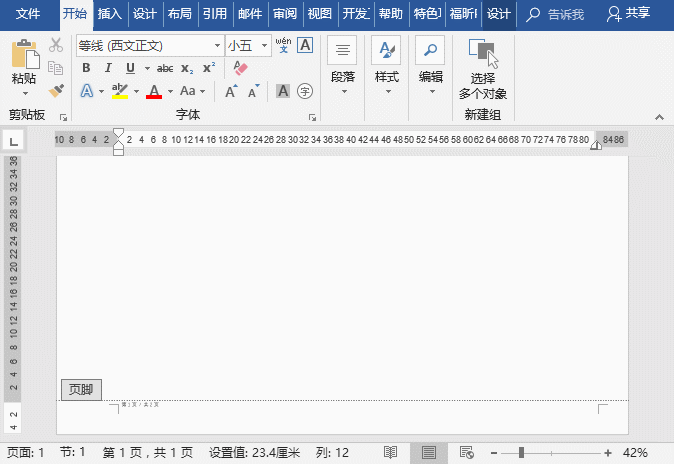Viewport: 674px width, 464px height.
Task: Open the Paragraph (段落) group icon
Action: point(342,50)
